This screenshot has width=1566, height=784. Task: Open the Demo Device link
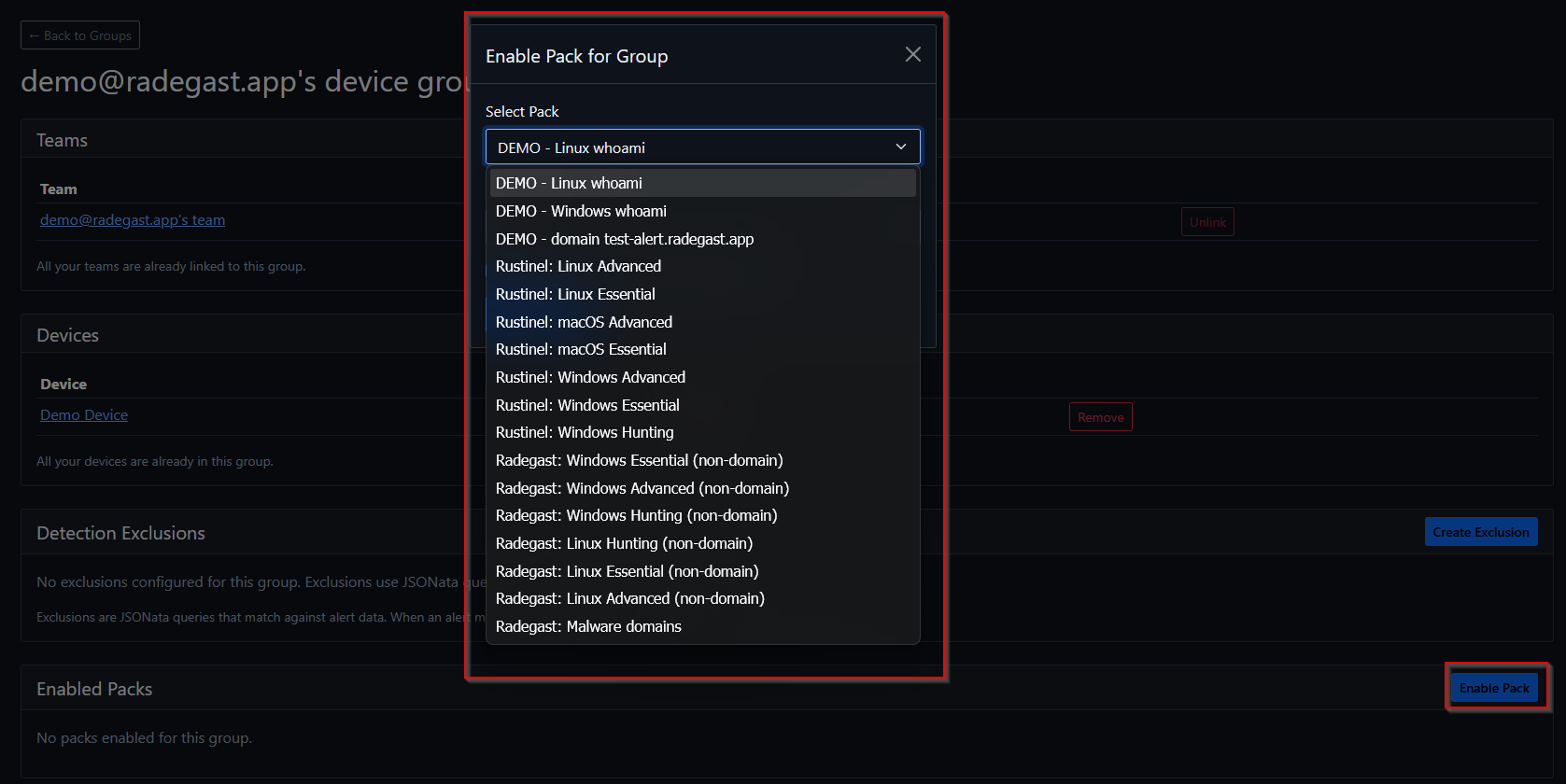[x=84, y=415]
